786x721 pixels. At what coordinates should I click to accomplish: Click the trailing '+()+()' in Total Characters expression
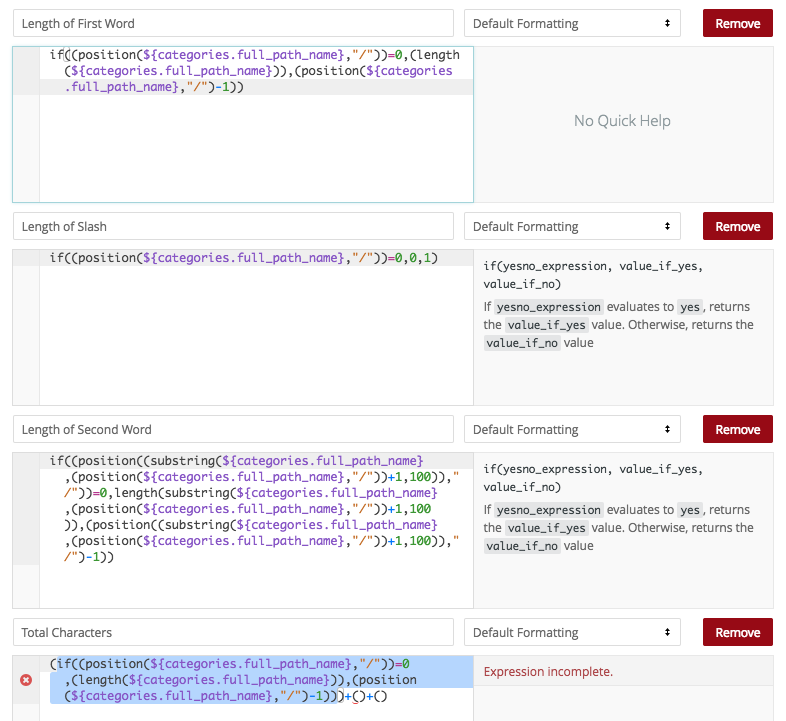pyautogui.click(x=366, y=696)
